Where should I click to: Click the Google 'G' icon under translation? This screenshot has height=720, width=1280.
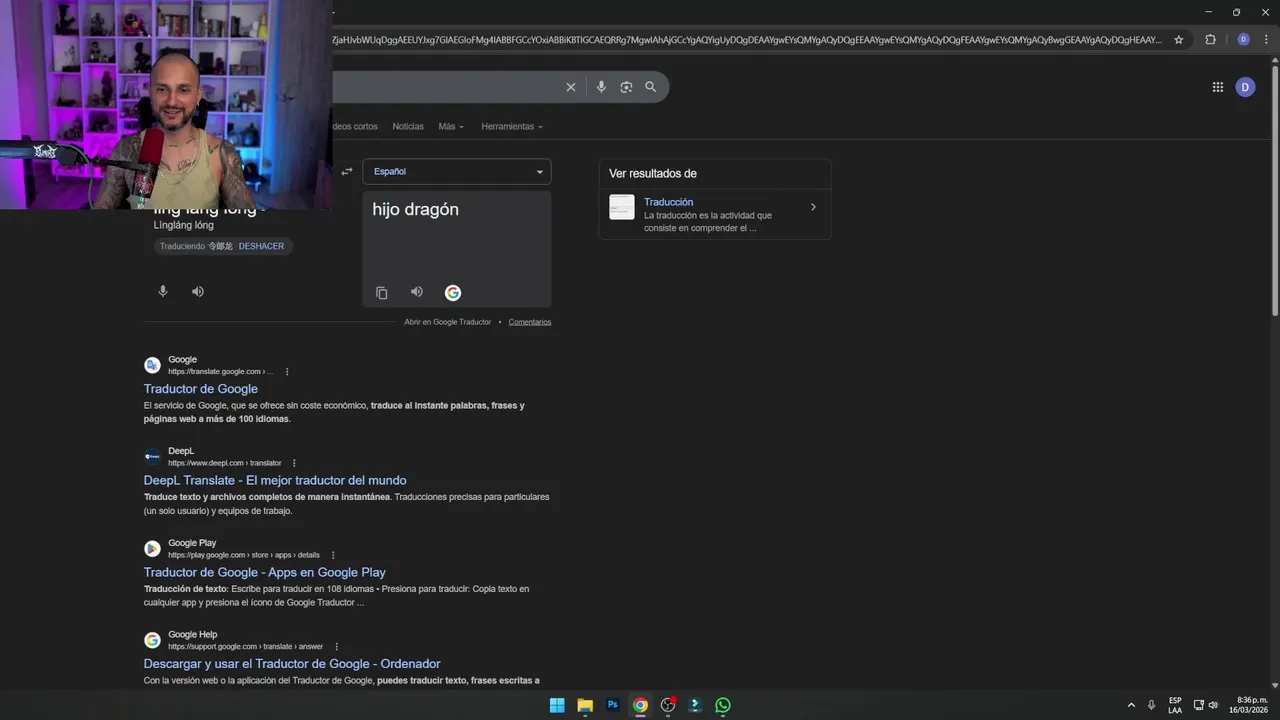click(x=453, y=293)
